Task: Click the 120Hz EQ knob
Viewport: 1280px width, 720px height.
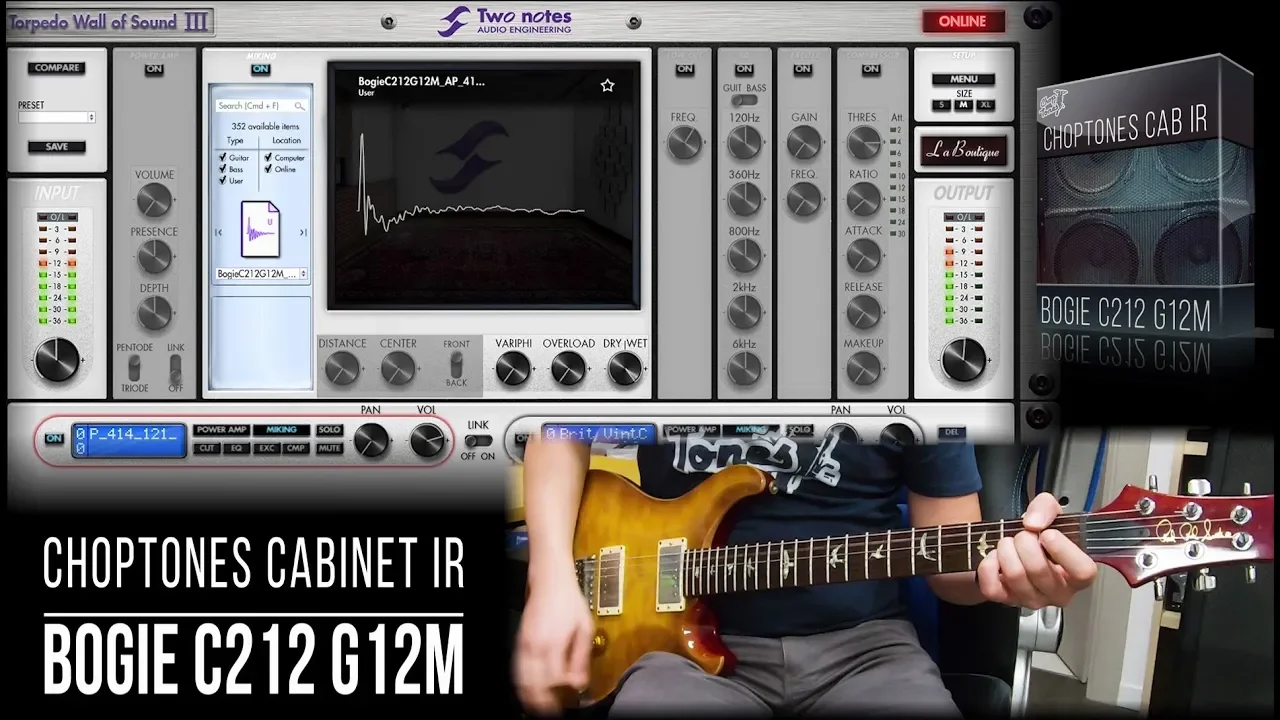Action: pyautogui.click(x=744, y=143)
